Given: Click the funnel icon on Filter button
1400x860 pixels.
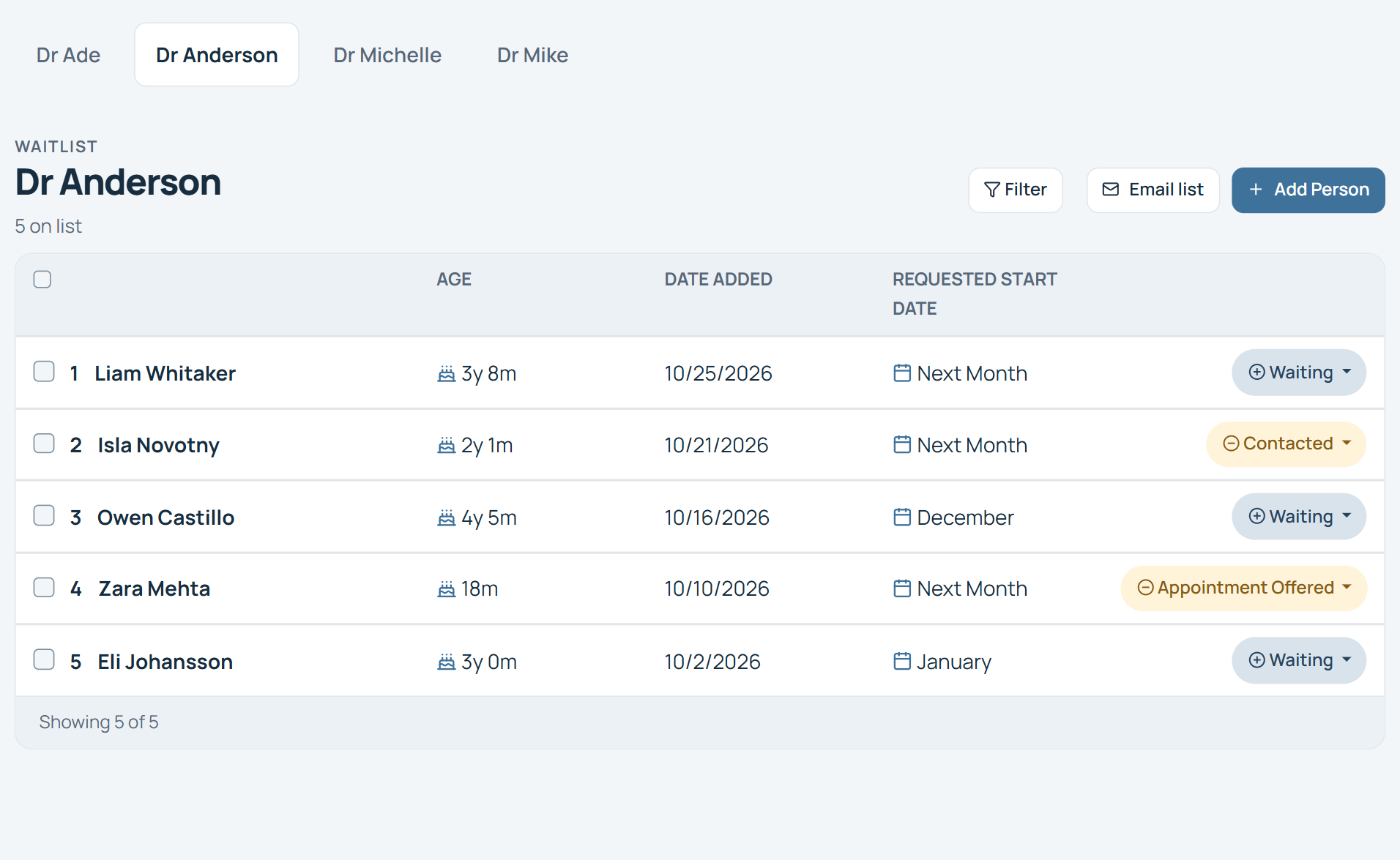Looking at the screenshot, I should point(992,190).
